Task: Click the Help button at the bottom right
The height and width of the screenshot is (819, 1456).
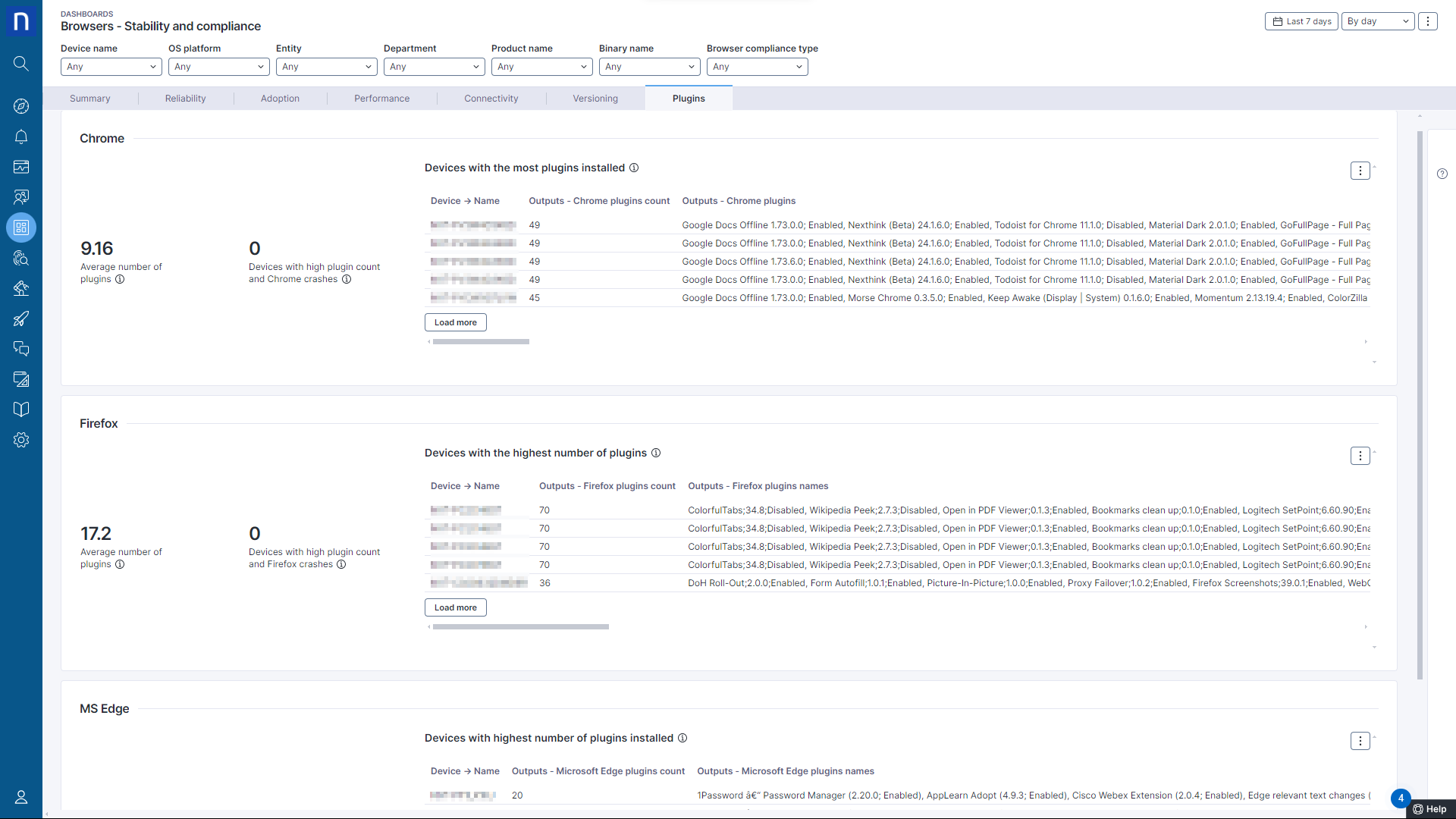Action: coord(1430,809)
